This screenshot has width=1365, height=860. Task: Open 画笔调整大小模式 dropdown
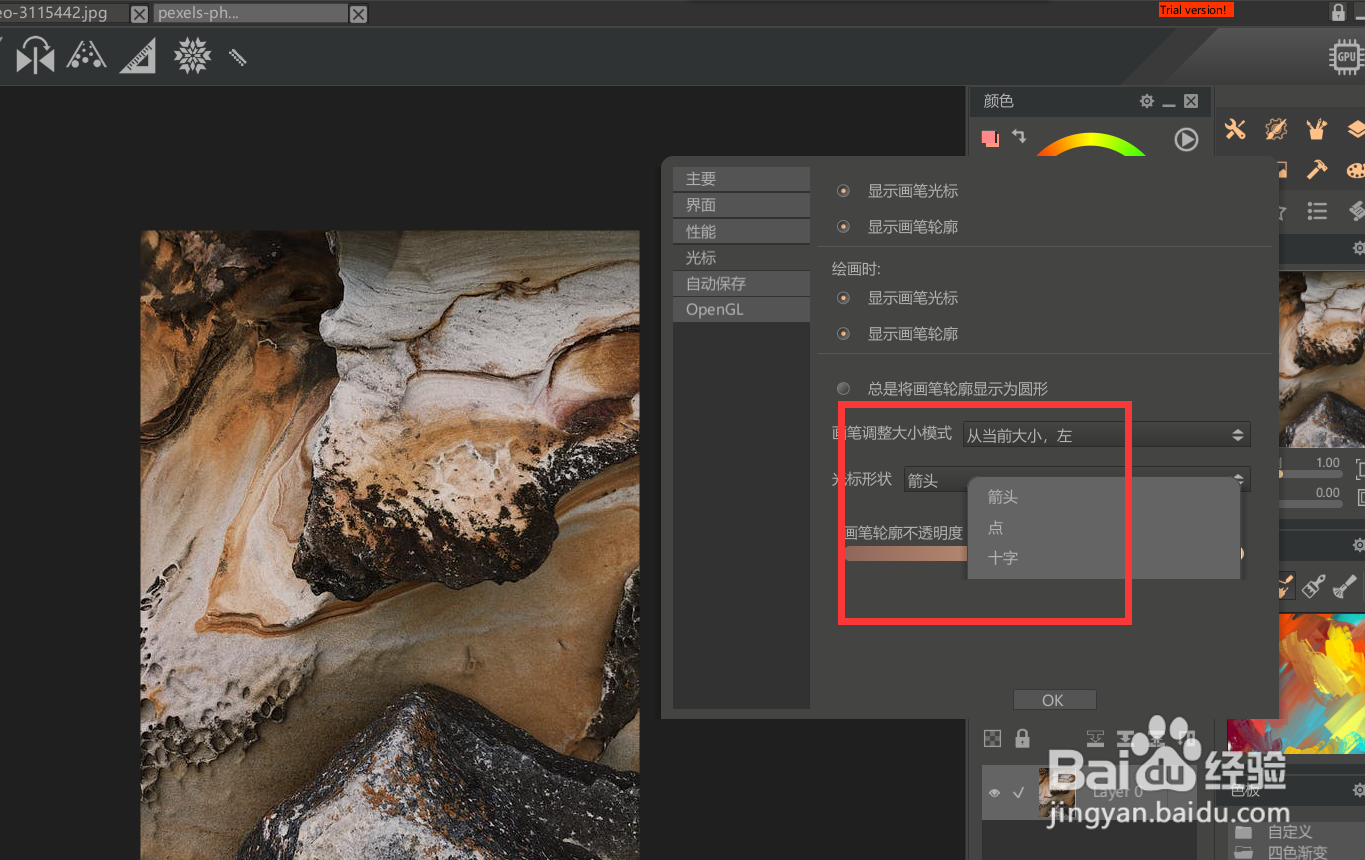pos(1106,435)
